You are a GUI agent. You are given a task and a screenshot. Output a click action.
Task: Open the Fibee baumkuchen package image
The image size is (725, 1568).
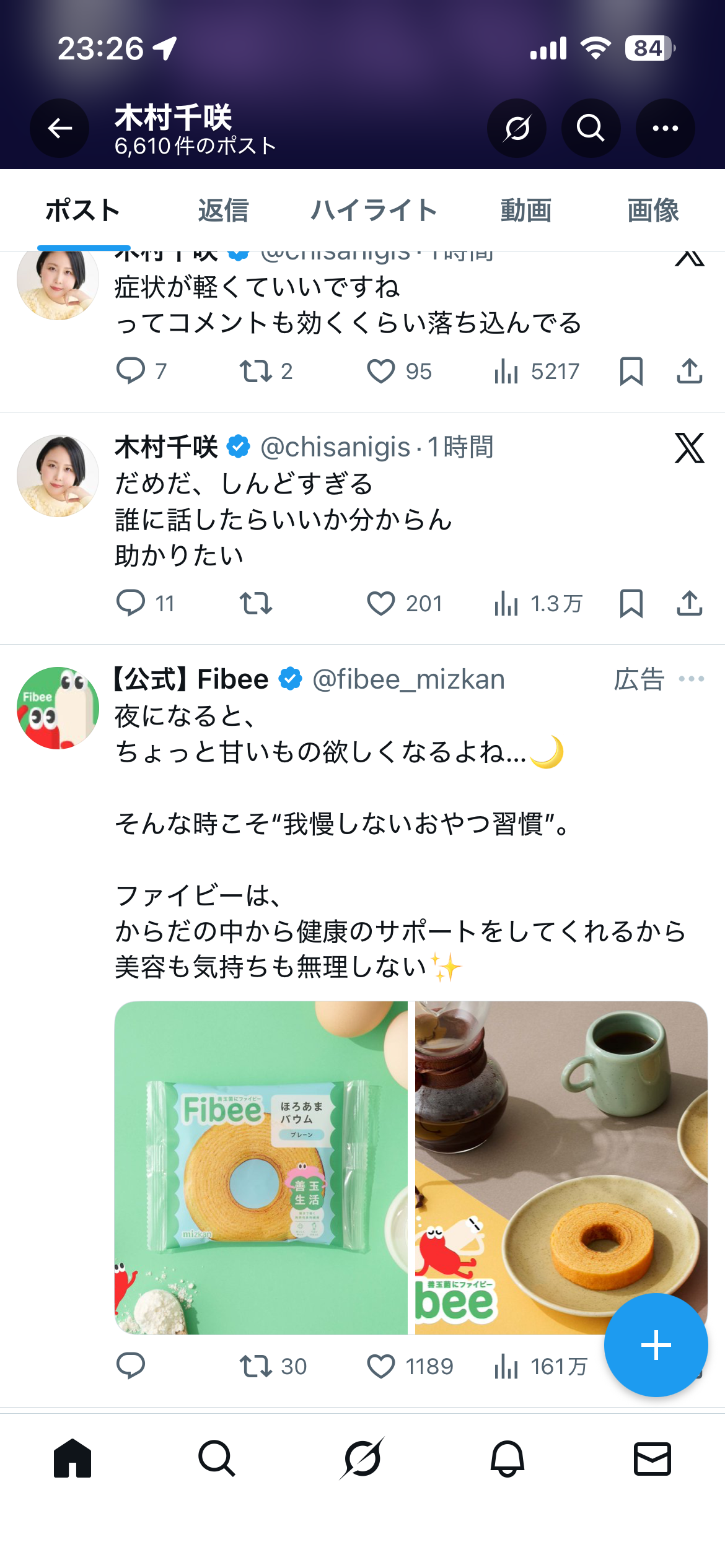(x=261, y=1168)
